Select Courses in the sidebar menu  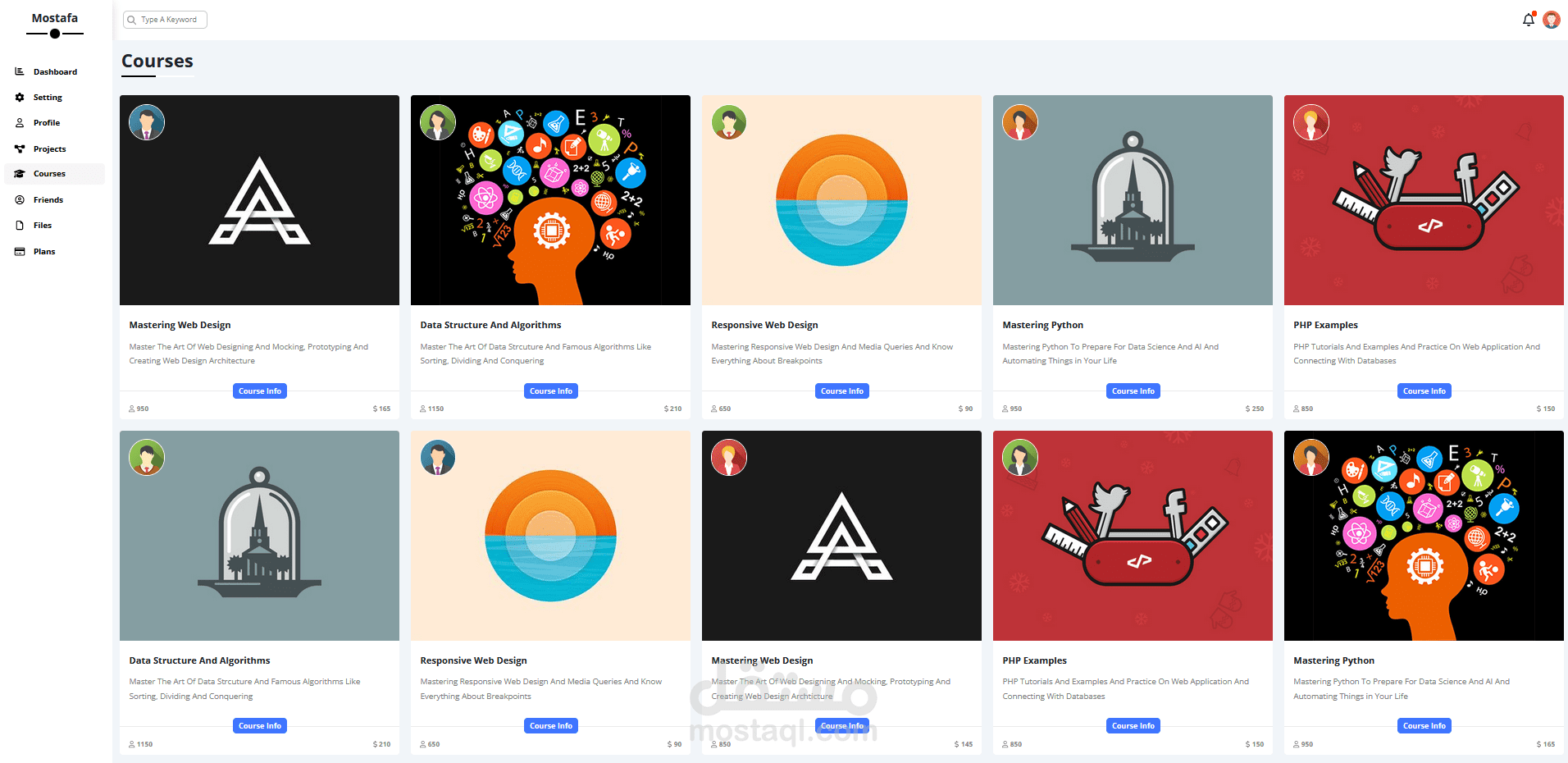[x=49, y=174]
